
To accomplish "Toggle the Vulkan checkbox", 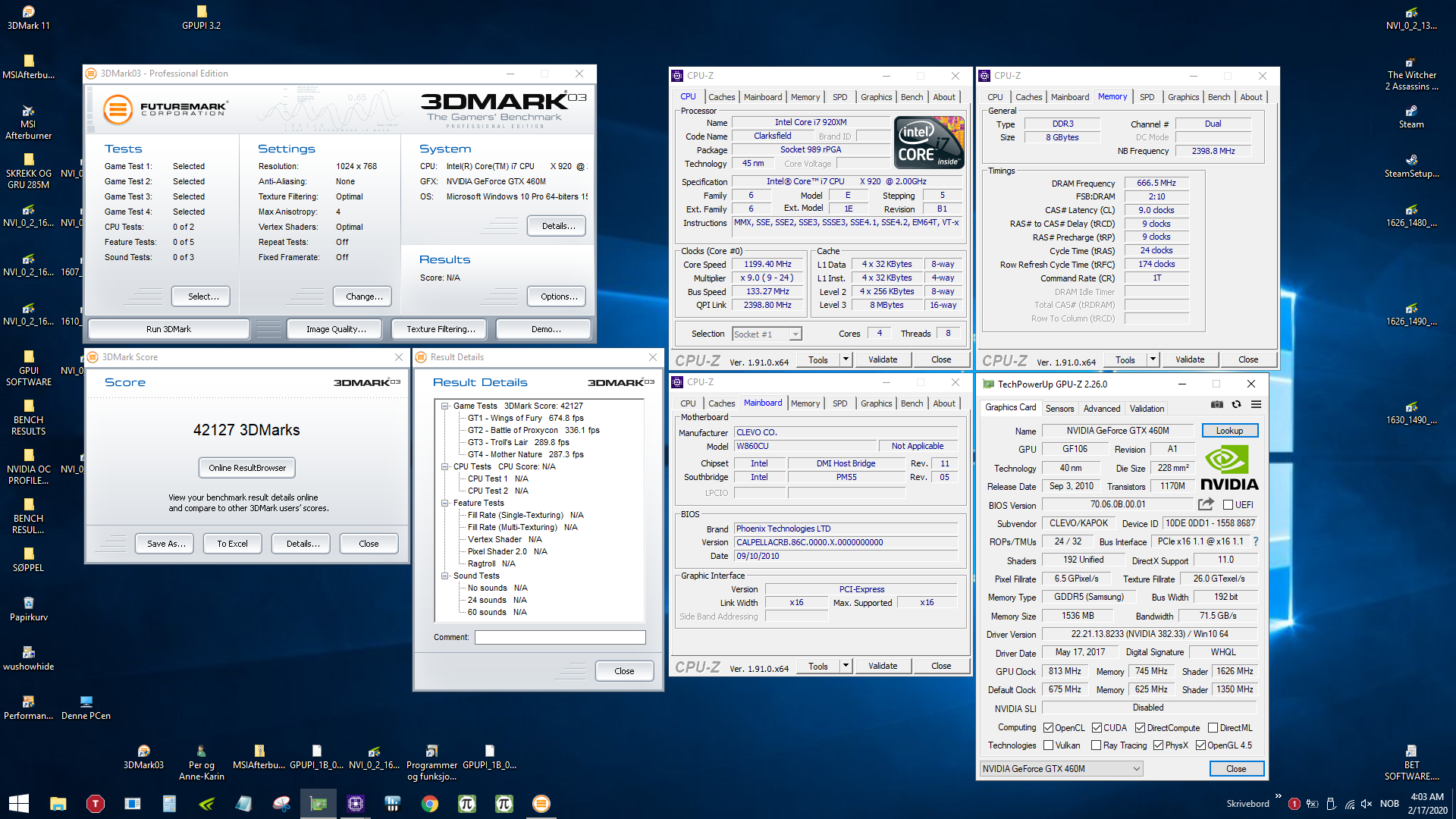I will pos(1048,745).
